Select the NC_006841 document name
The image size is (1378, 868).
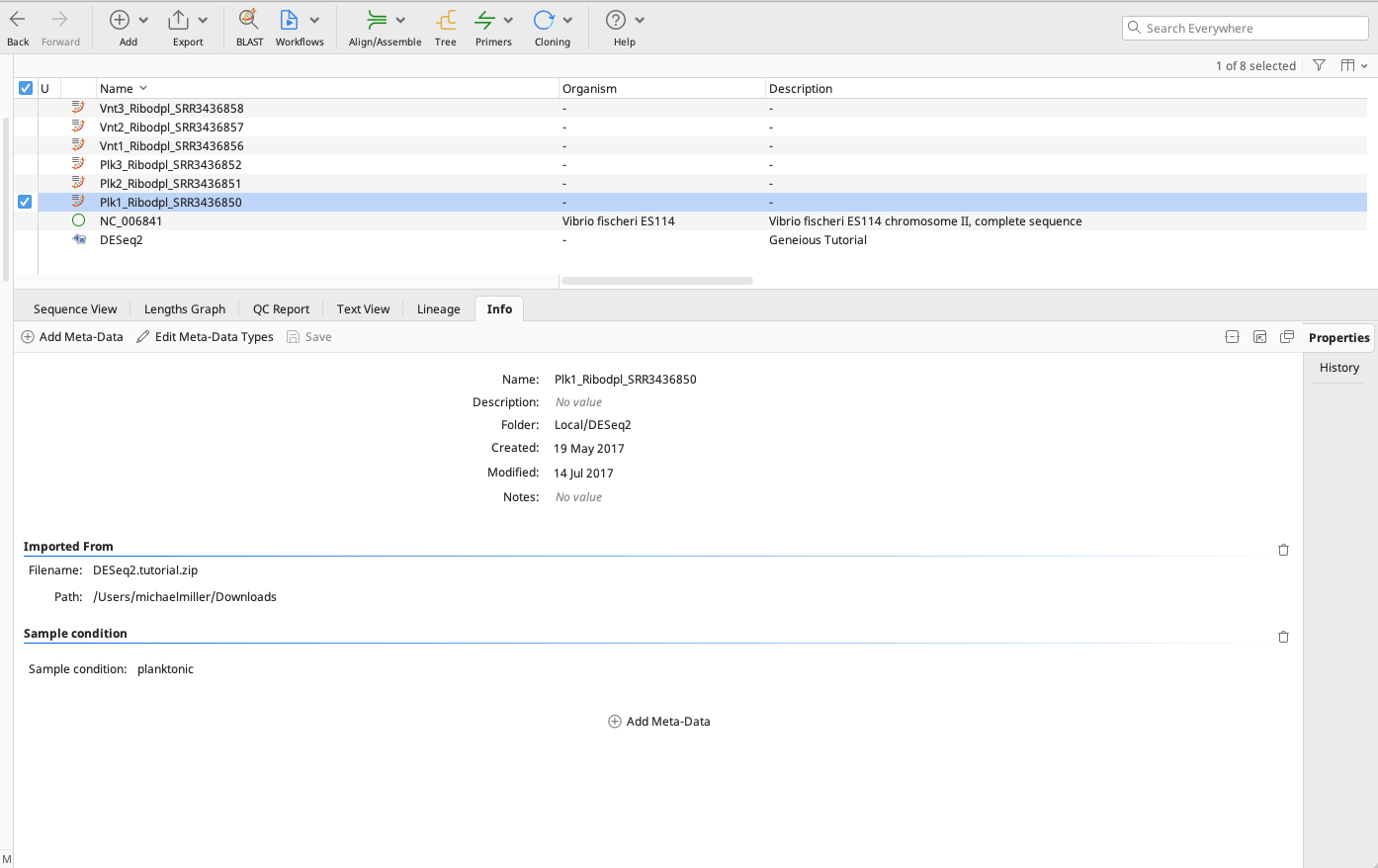tap(130, 221)
